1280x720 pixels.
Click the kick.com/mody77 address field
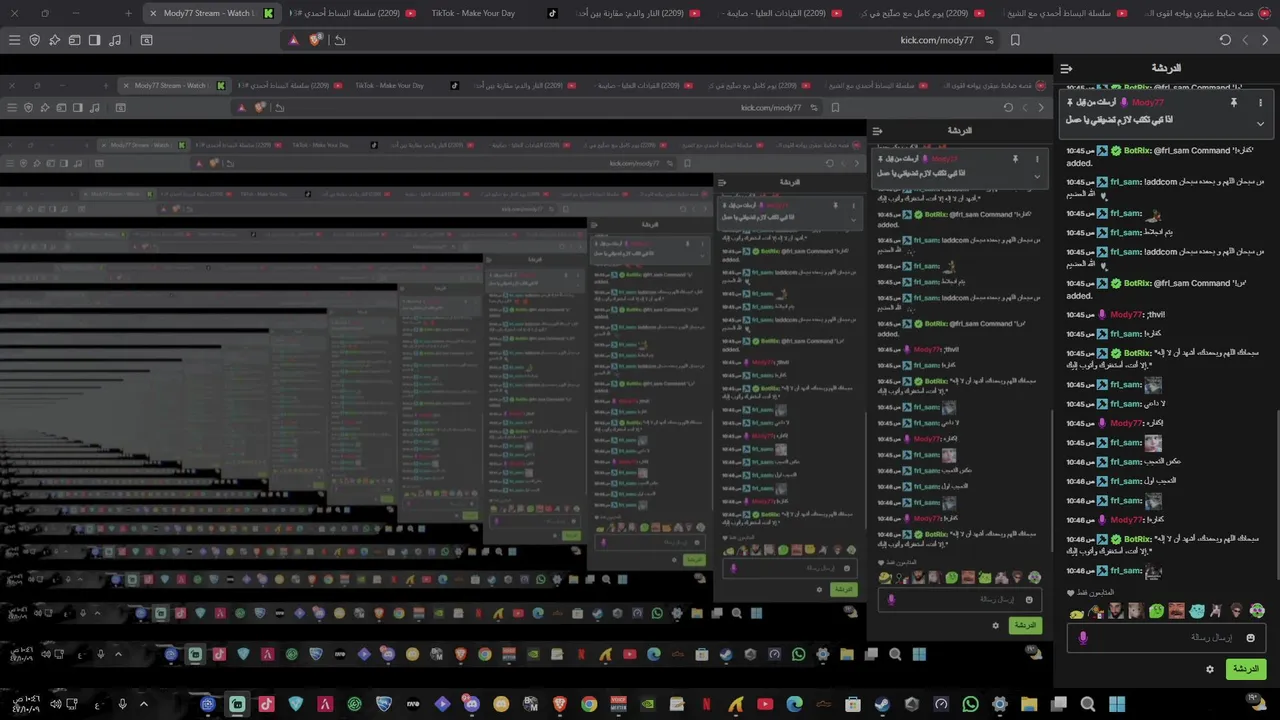(x=936, y=40)
